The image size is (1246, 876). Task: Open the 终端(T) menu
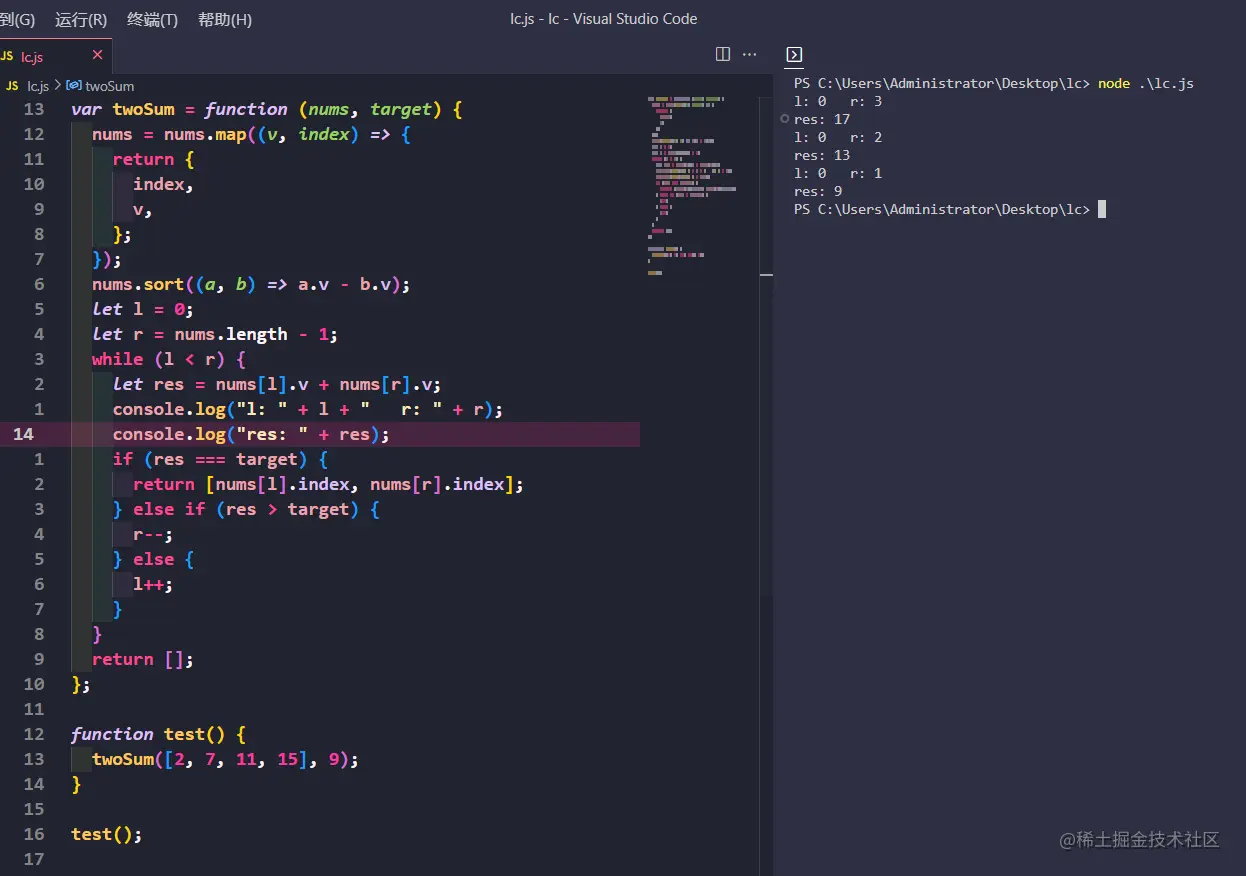(153, 19)
